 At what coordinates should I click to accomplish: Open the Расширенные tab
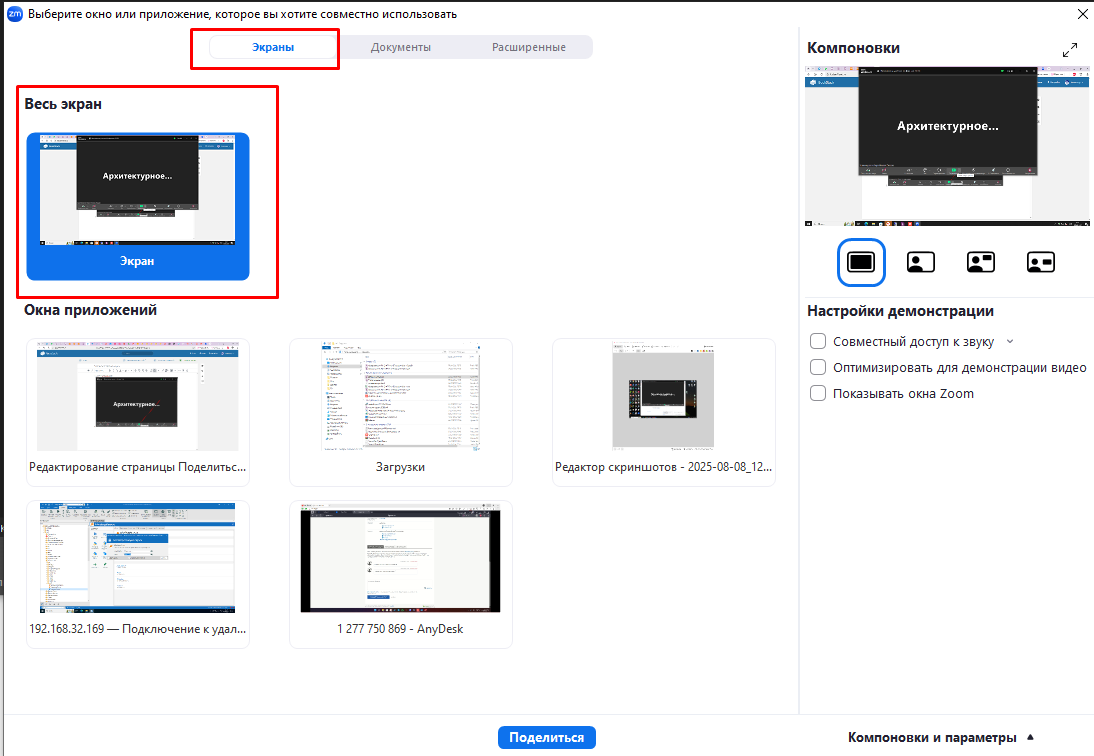pyautogui.click(x=529, y=47)
